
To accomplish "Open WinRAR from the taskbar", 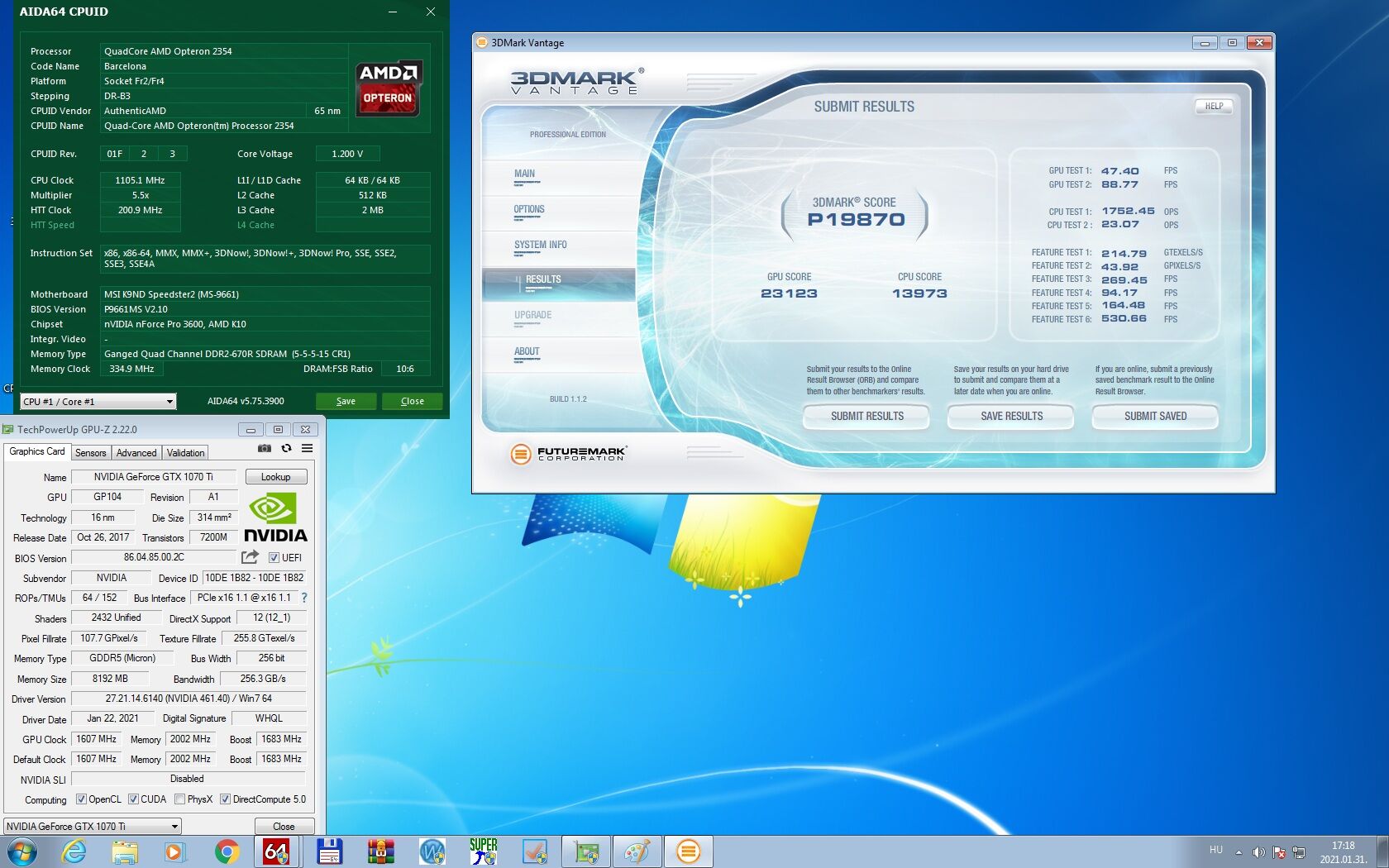I will tap(381, 851).
